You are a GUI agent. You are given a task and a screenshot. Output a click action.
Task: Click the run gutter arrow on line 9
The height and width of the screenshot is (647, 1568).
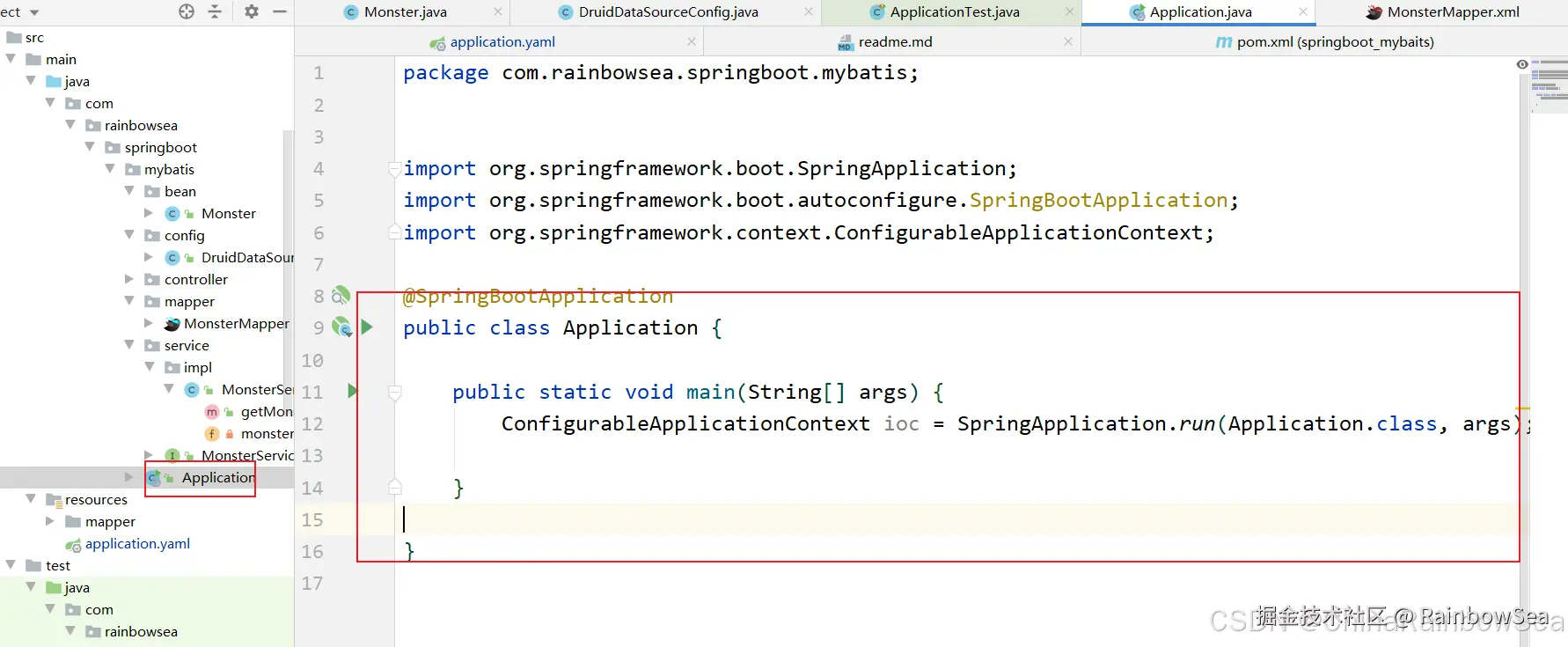pos(367,327)
